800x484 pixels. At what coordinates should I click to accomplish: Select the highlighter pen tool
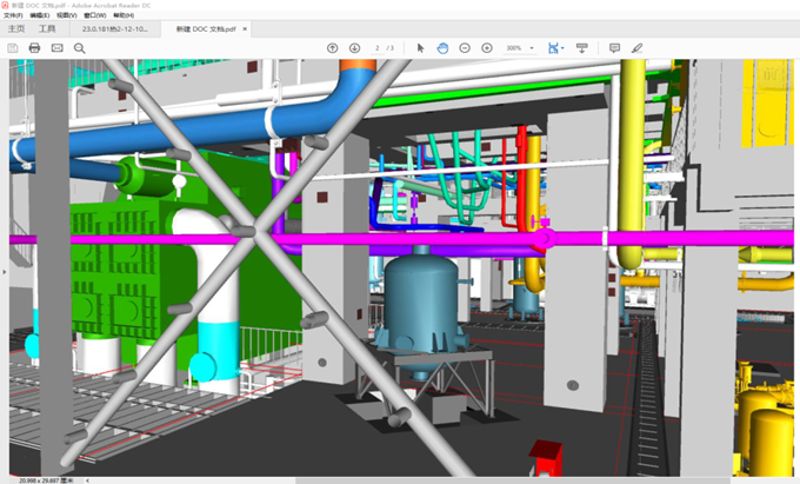pyautogui.click(x=637, y=48)
